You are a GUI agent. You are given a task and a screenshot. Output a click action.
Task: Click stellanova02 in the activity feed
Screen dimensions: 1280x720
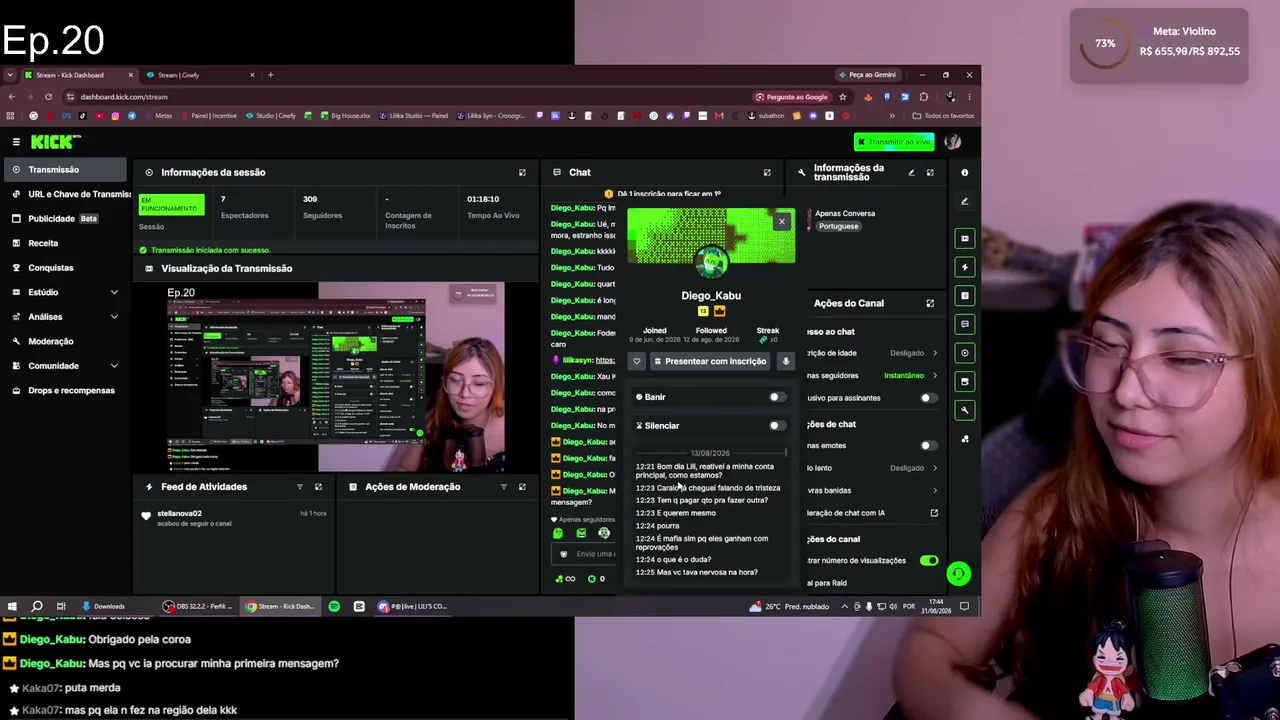point(179,514)
